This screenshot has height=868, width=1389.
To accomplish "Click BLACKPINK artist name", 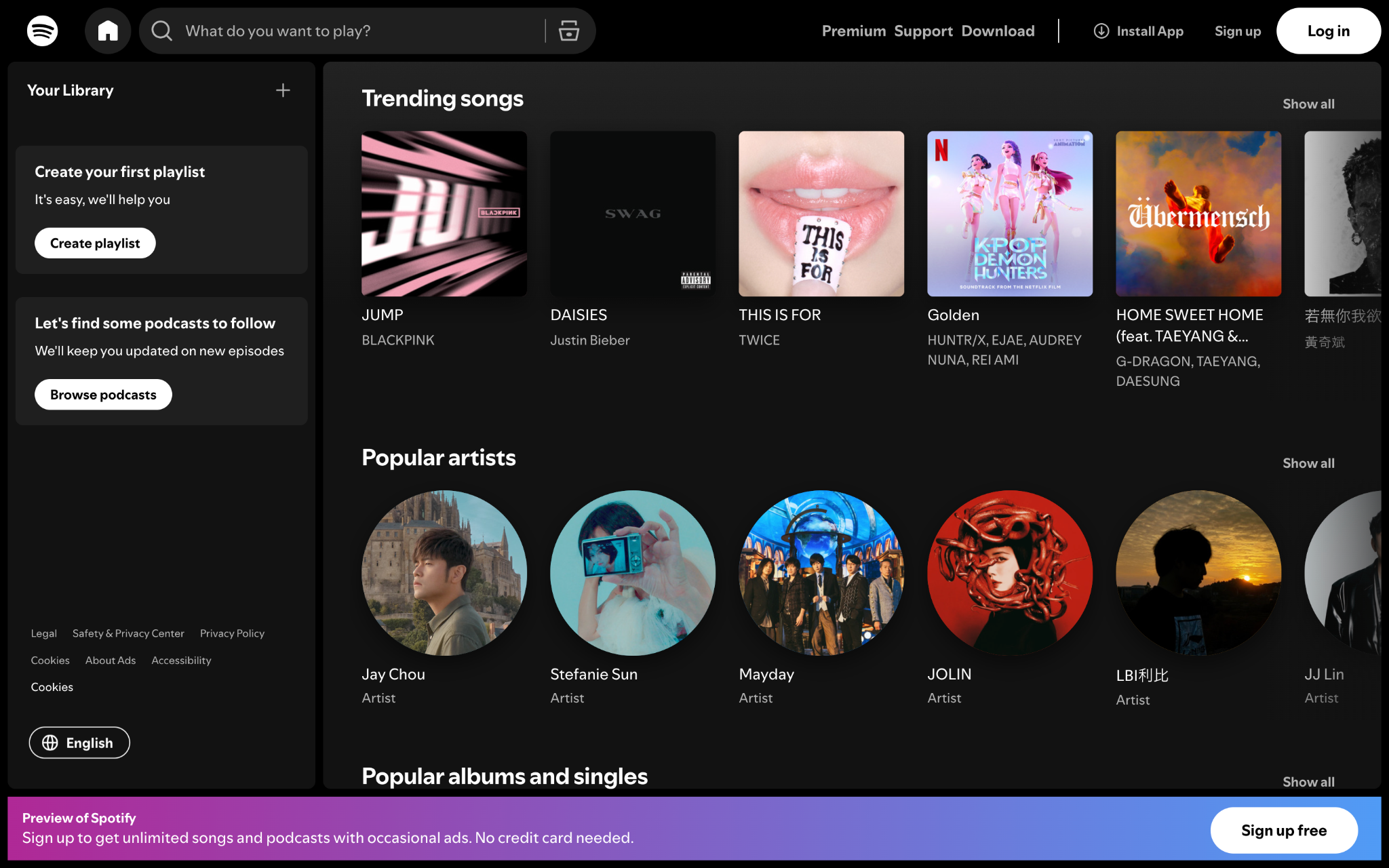I will pos(397,340).
